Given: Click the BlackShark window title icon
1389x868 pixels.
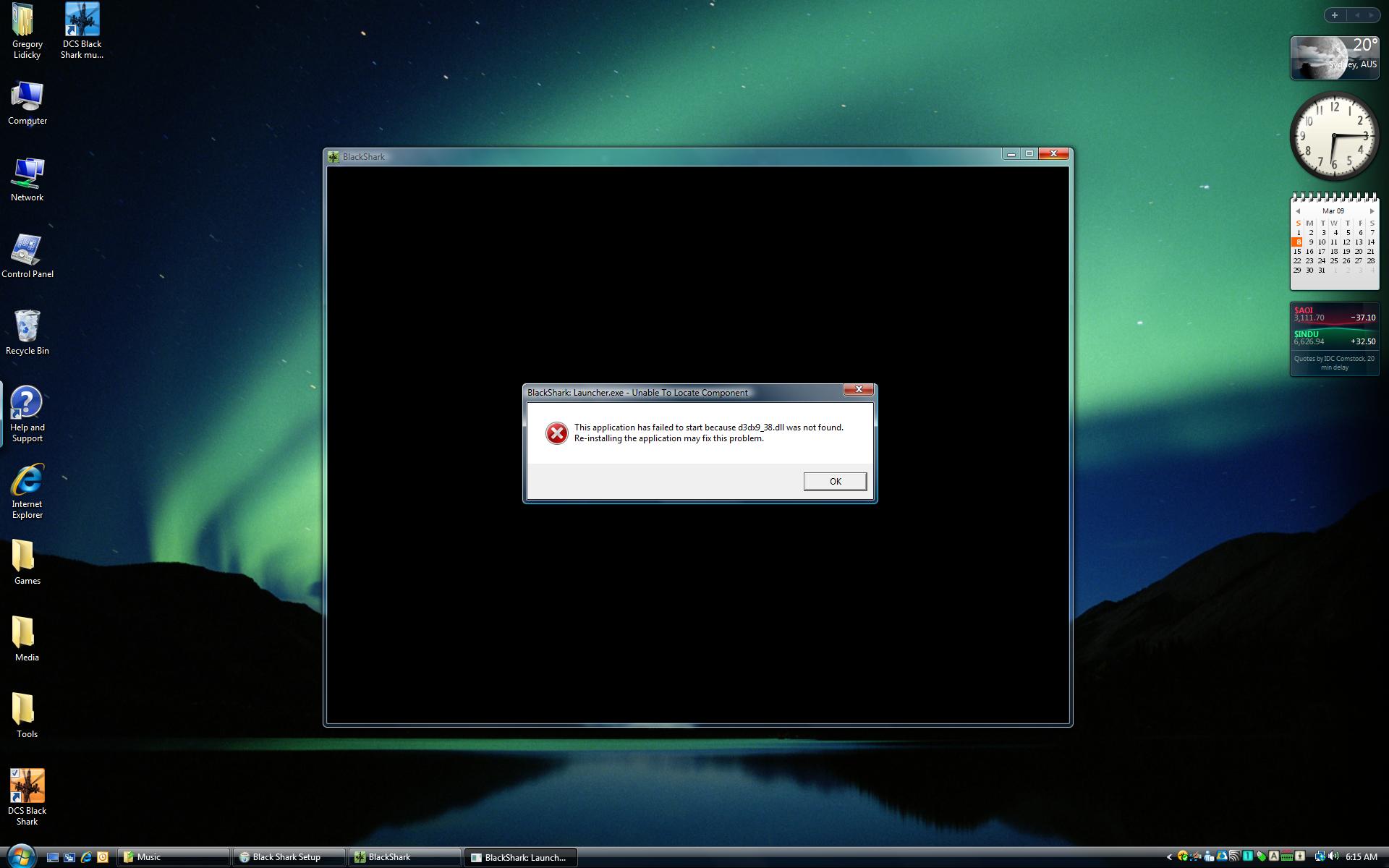Looking at the screenshot, I should coord(334,156).
